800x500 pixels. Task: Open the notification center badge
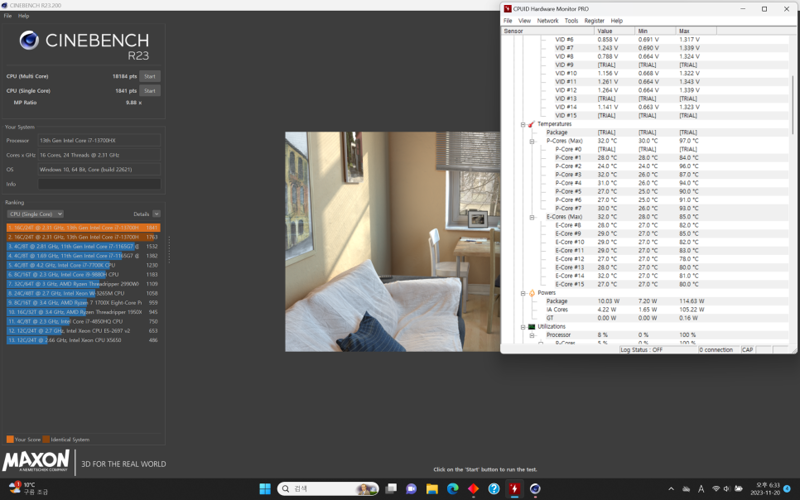click(787, 489)
